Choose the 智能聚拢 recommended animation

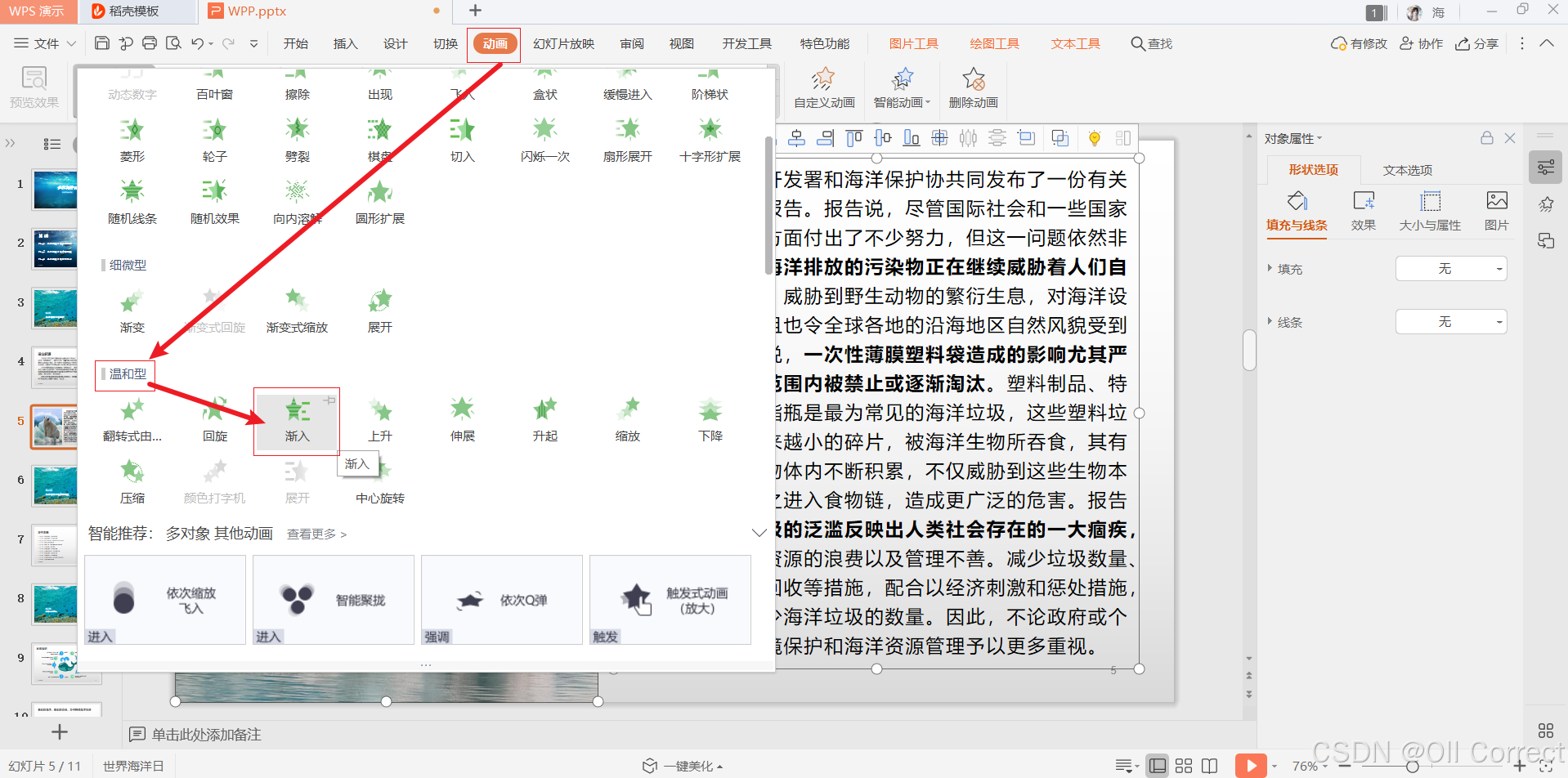(334, 600)
